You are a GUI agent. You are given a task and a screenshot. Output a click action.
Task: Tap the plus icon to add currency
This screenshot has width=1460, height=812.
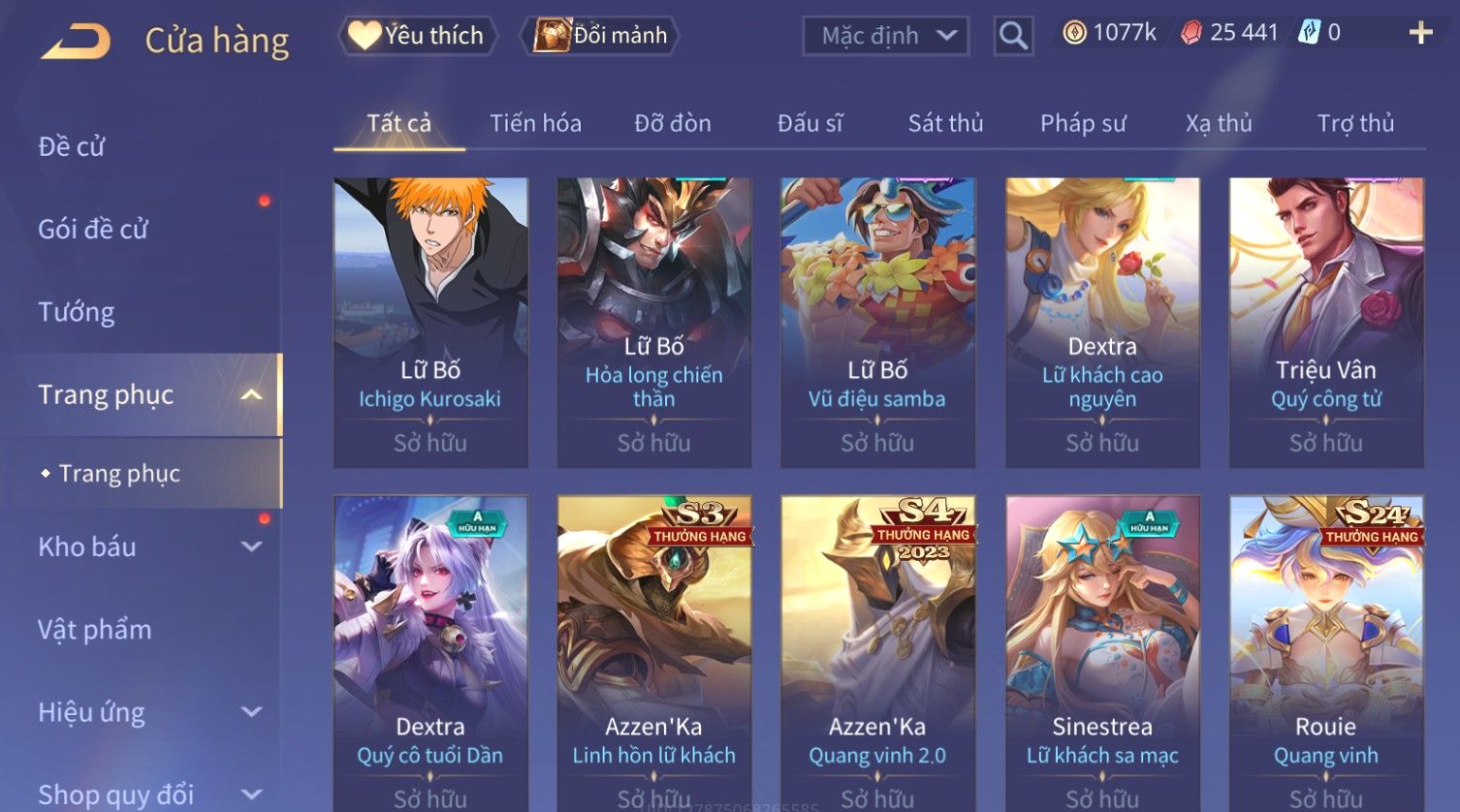[x=1420, y=33]
